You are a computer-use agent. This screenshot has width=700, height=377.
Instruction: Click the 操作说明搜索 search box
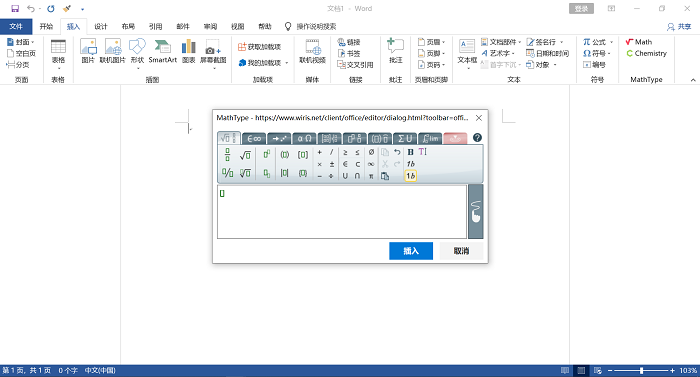[316, 27]
